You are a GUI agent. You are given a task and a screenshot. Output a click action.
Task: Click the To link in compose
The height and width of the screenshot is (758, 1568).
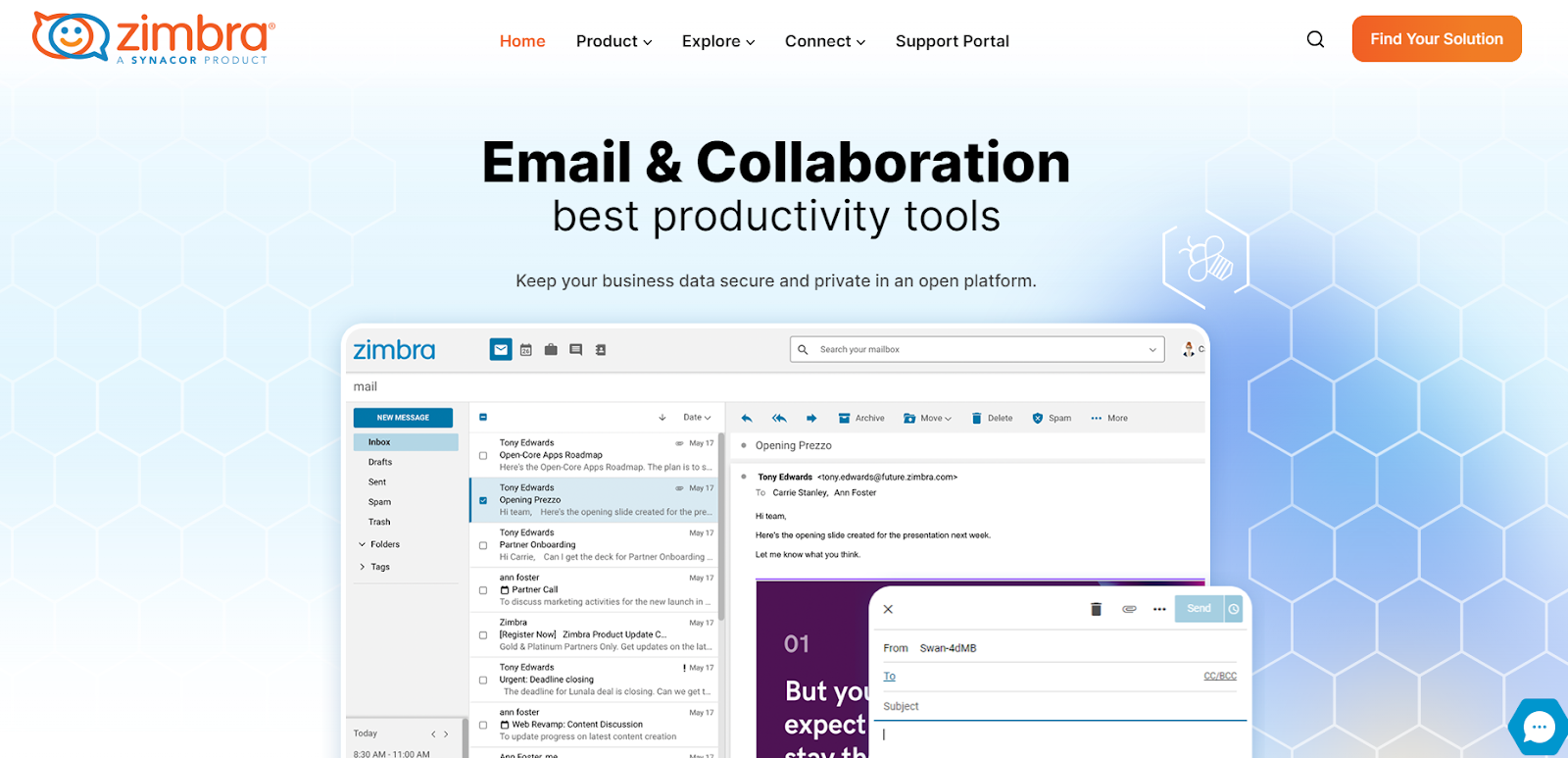(890, 677)
